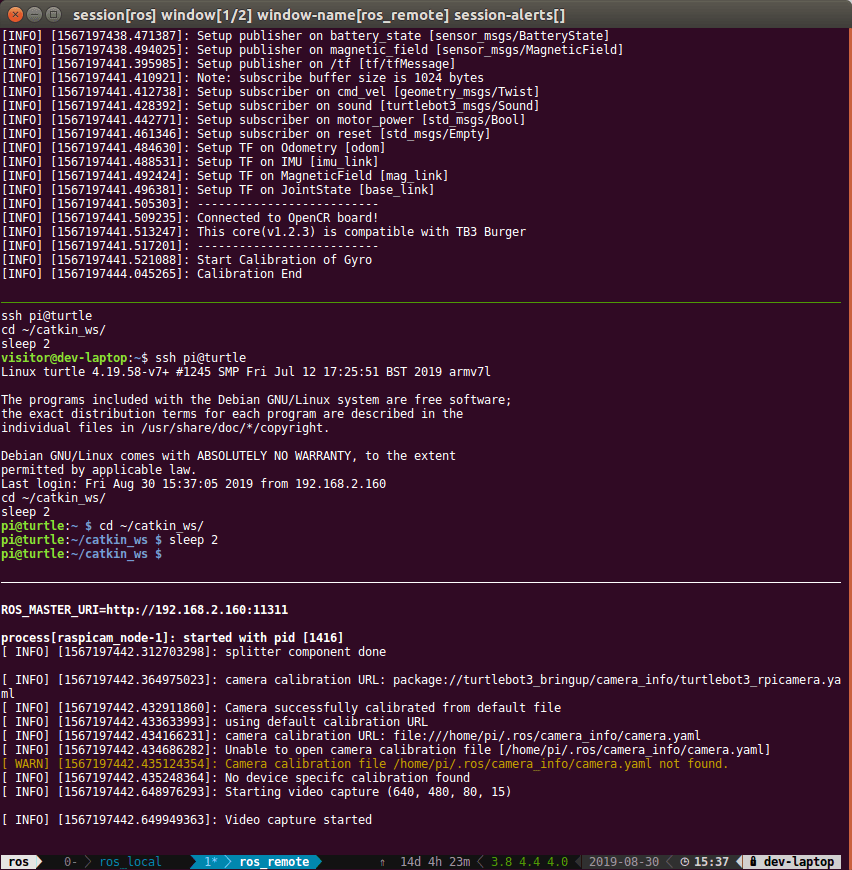Click the '/usr/share/doc/*/copyright' line

[165, 428]
